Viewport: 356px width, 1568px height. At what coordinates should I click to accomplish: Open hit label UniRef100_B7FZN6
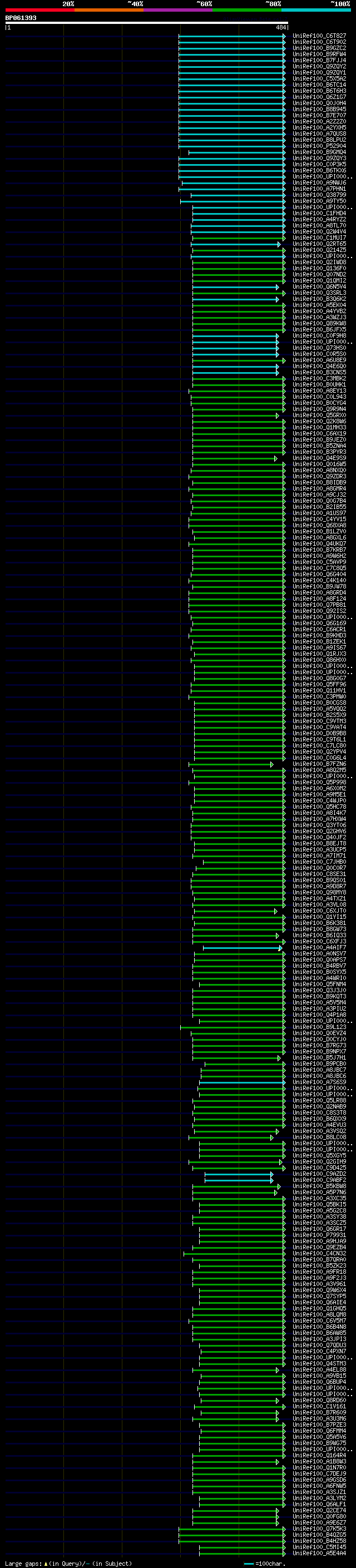tap(319, 764)
